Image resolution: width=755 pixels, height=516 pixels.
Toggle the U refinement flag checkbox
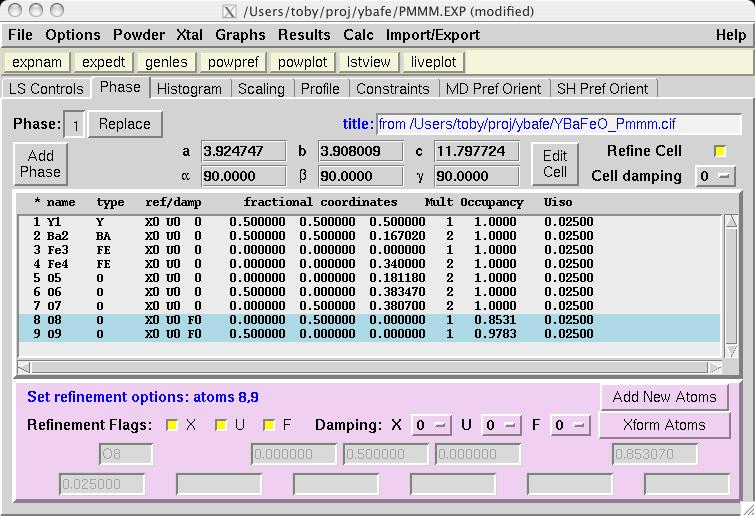(221, 425)
